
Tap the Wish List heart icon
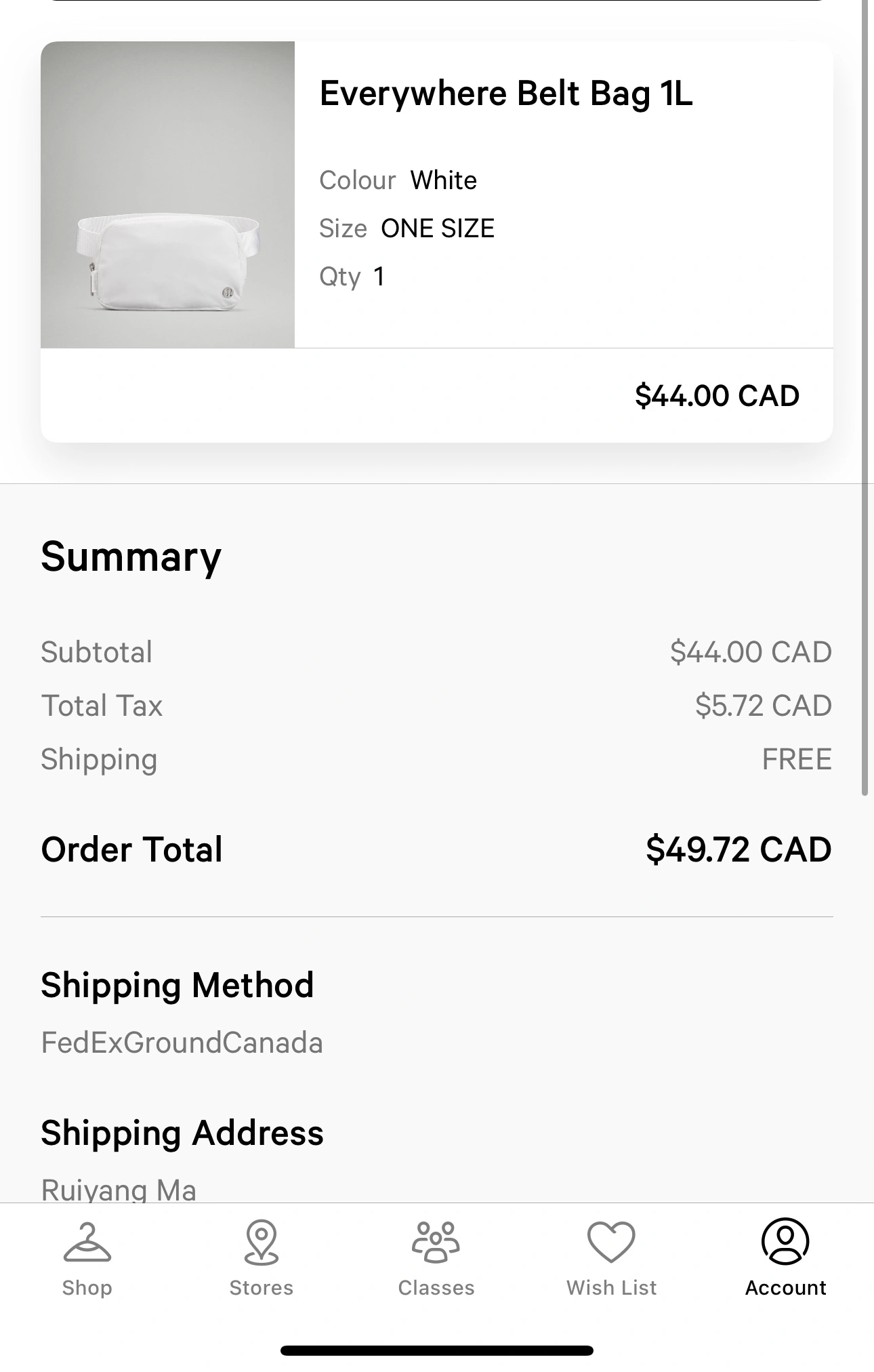pyautogui.click(x=611, y=1242)
